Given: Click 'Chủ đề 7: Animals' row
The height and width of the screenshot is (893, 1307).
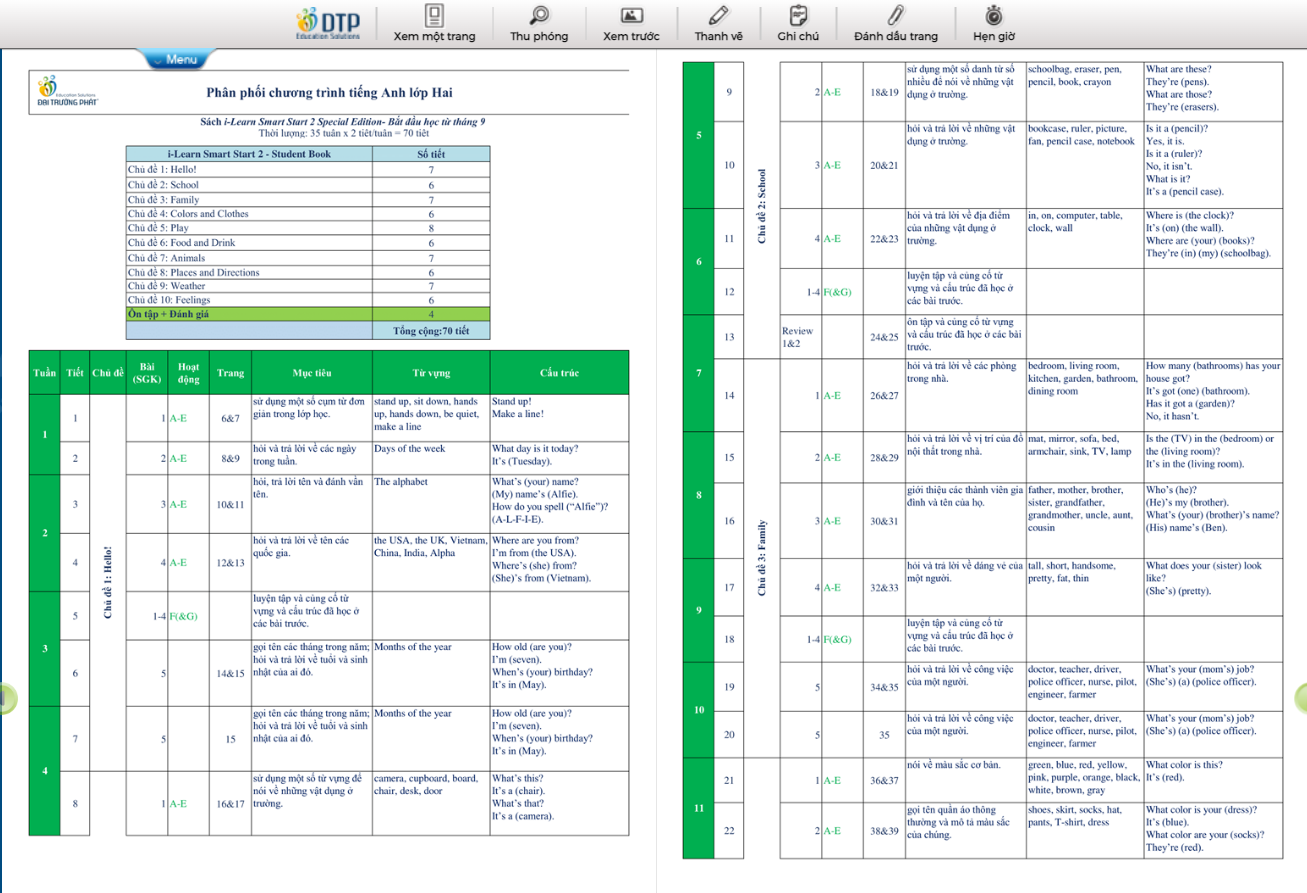Looking at the screenshot, I should [308, 258].
